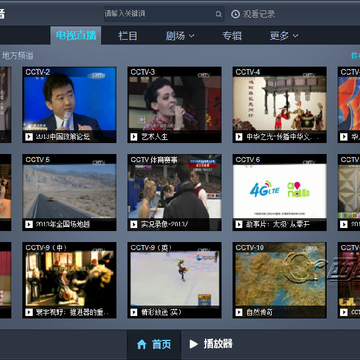The height and width of the screenshot is (360, 360).
Task: Click play icon under CCTV 6 thumbnail
Action: 239,224
